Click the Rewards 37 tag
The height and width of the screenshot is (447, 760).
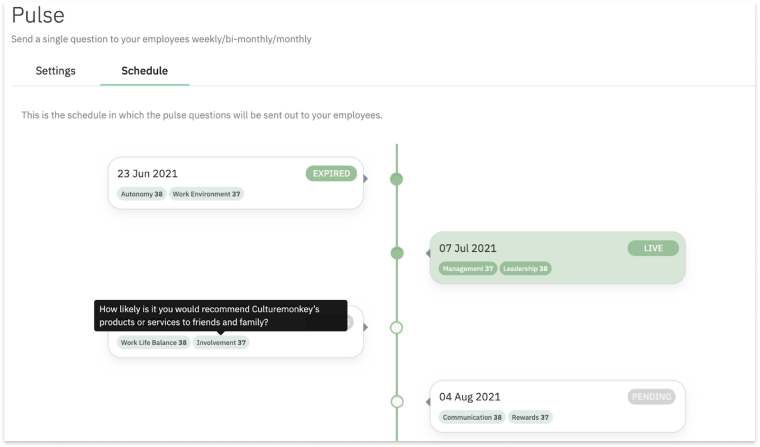click(530, 417)
